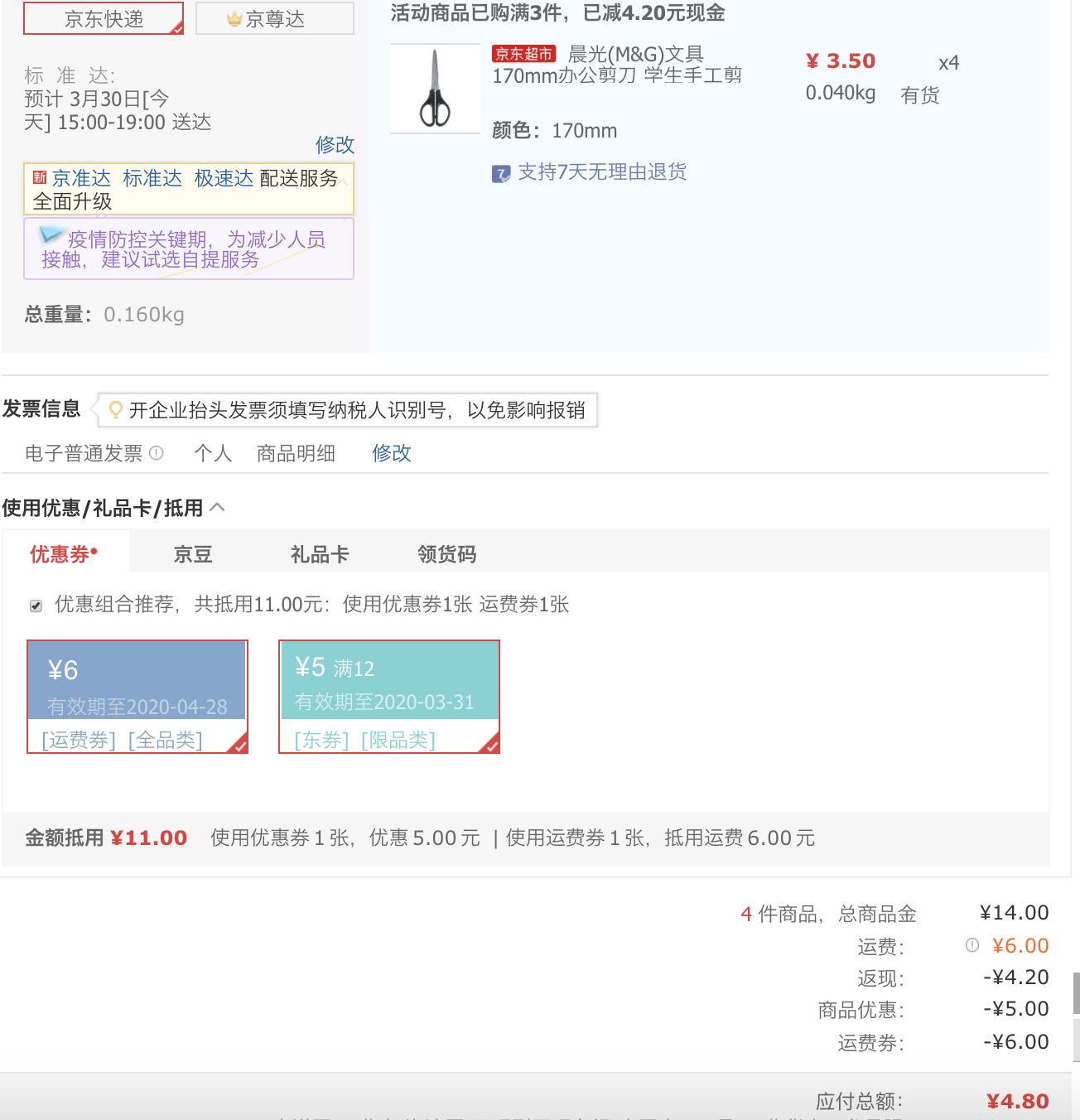The image size is (1080, 1120).
Task: Click the blue arrow icon in epidemic notice
Action: (x=52, y=234)
